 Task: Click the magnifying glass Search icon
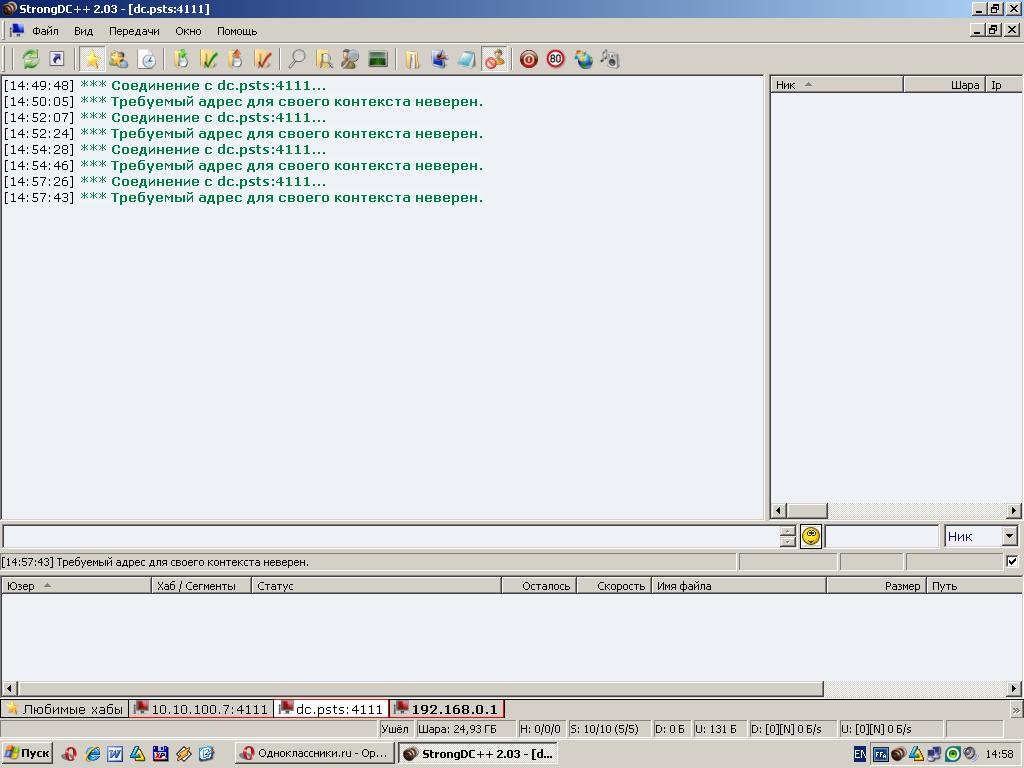click(x=297, y=59)
